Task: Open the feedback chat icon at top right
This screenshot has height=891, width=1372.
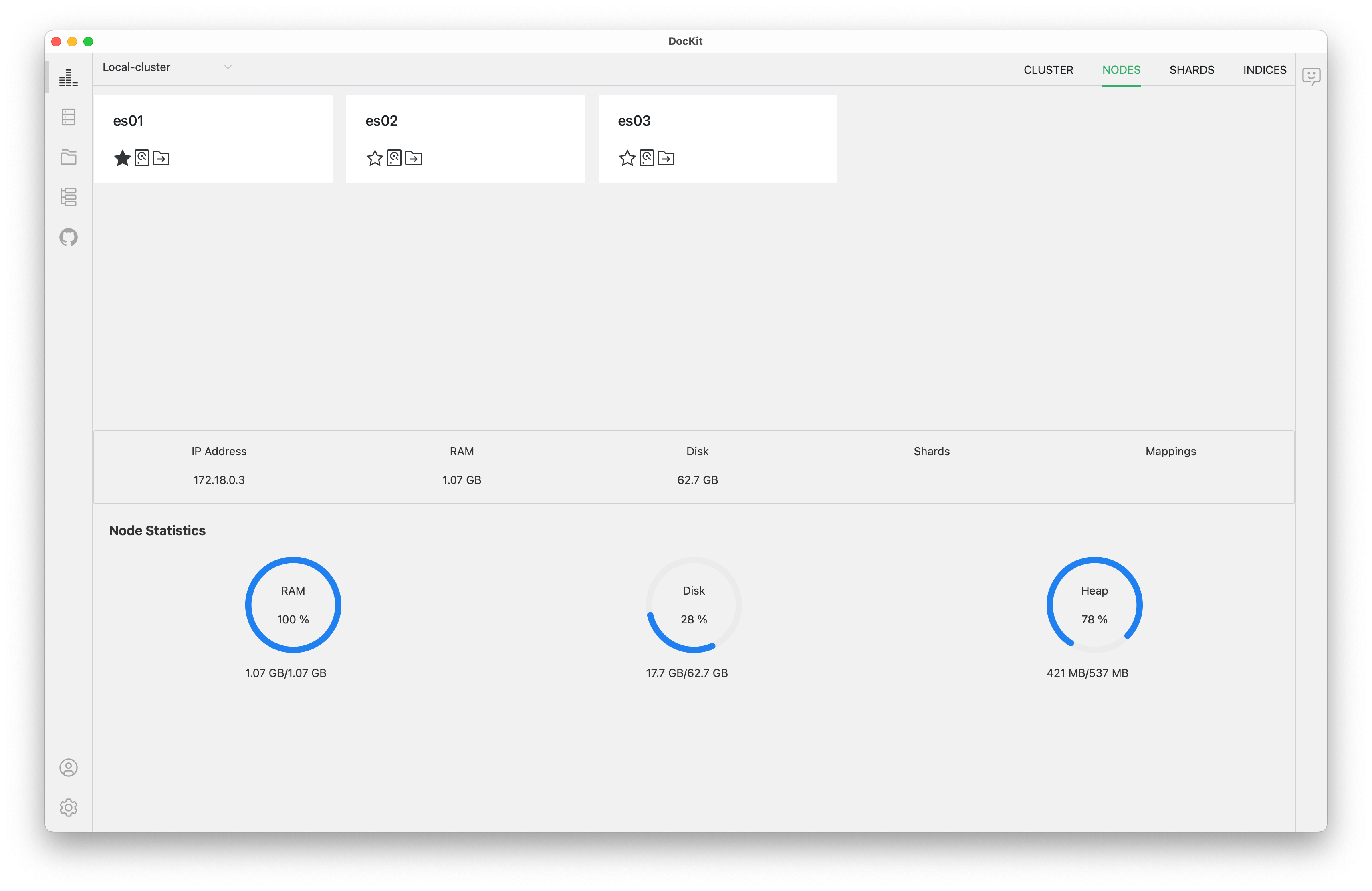Action: click(x=1311, y=75)
